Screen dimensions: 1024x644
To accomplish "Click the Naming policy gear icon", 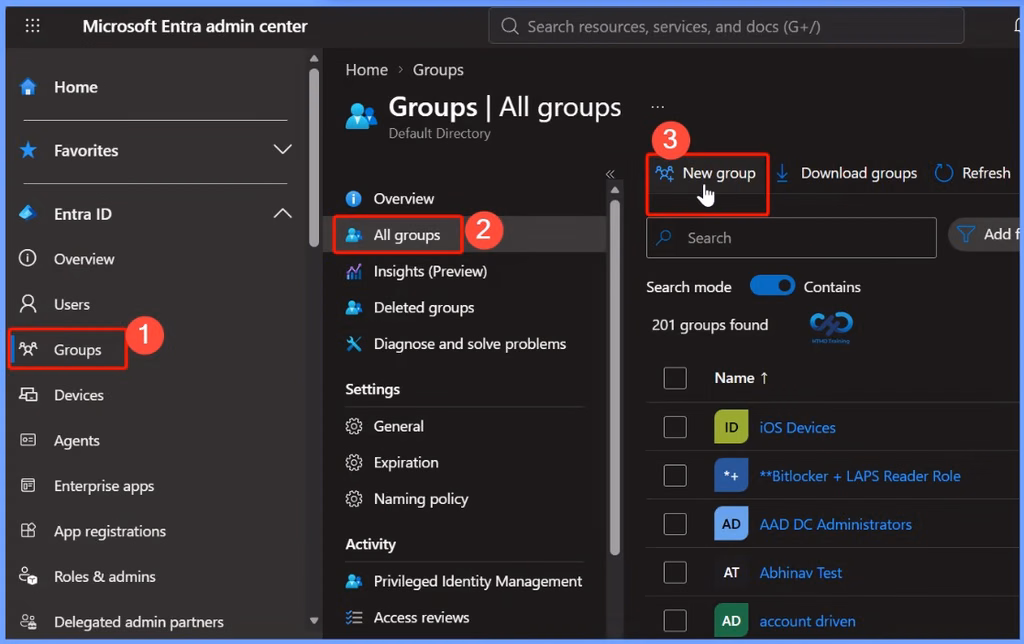I will pos(353,499).
